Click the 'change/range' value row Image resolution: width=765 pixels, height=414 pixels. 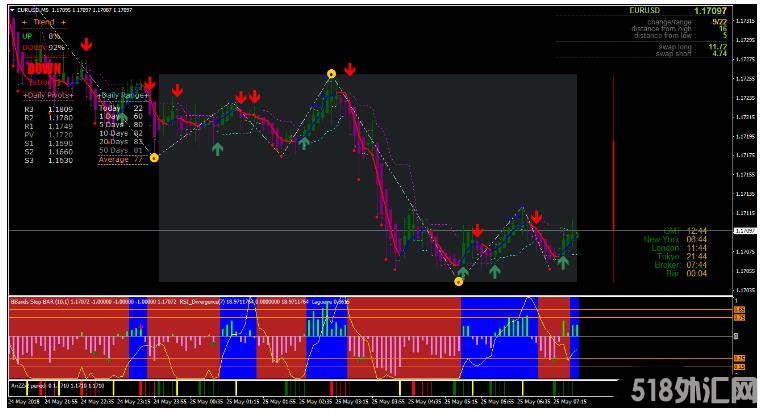click(687, 22)
